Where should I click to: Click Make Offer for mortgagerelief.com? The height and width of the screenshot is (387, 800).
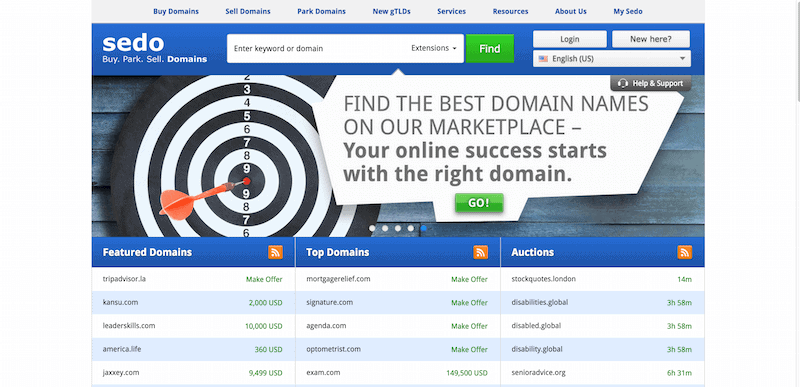tap(469, 279)
